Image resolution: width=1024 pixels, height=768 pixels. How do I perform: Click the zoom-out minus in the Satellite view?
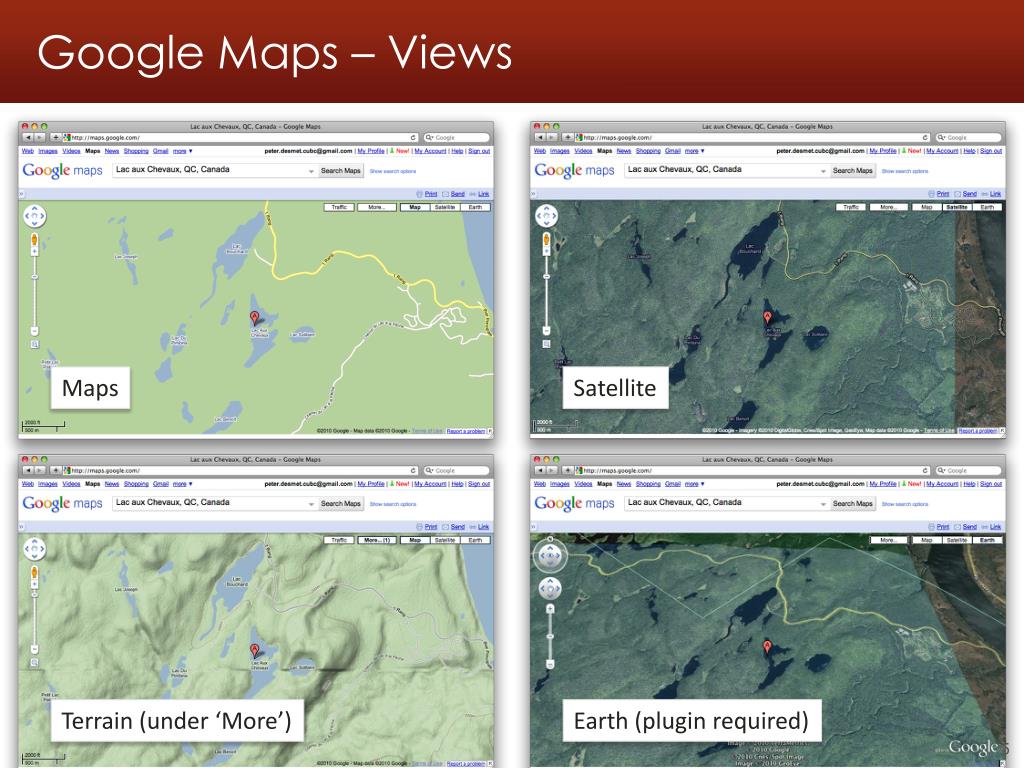pos(546,331)
